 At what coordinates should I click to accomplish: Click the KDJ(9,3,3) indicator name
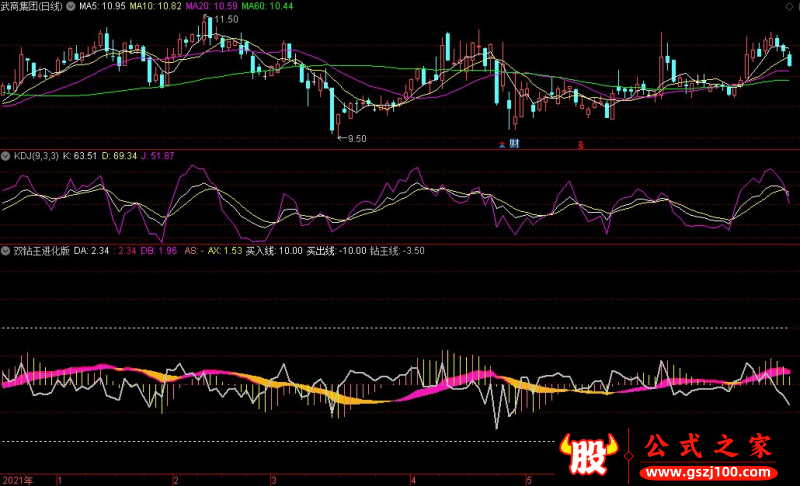click(36, 156)
